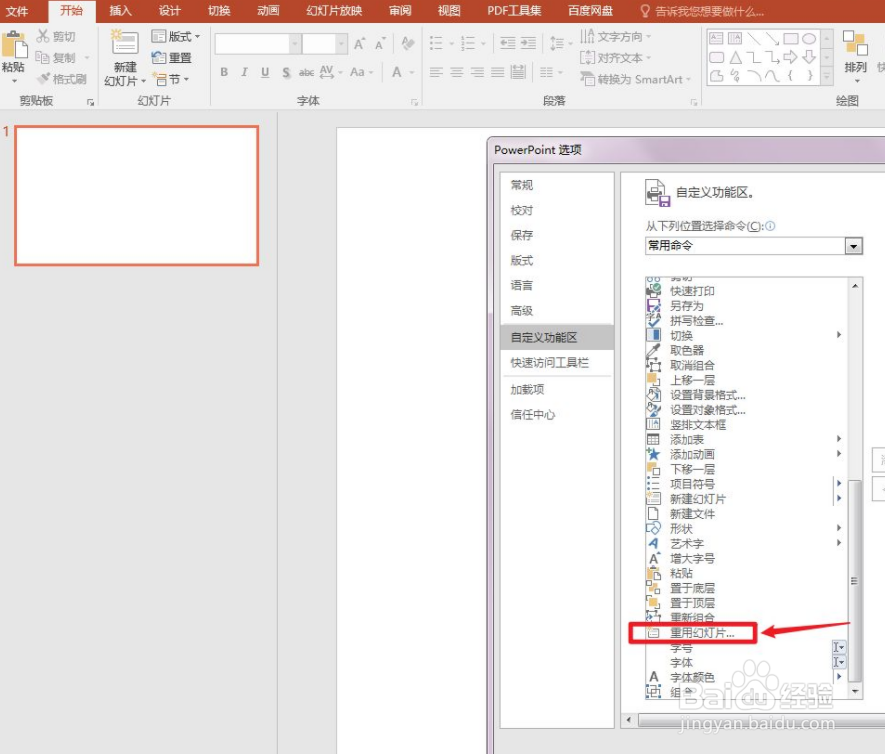Select slide 1 thumbnail
This screenshot has width=885, height=754.
click(137, 195)
